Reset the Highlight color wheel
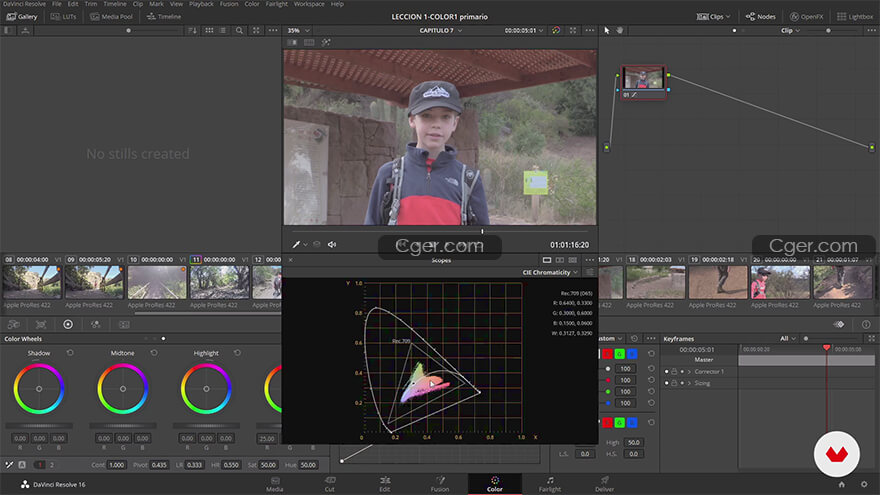 pos(237,353)
